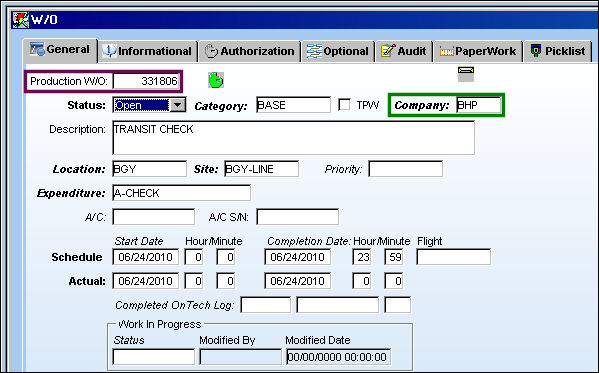The width and height of the screenshot is (599, 373).
Task: Click the Schedule completion minute field showing 59
Action: click(x=393, y=257)
